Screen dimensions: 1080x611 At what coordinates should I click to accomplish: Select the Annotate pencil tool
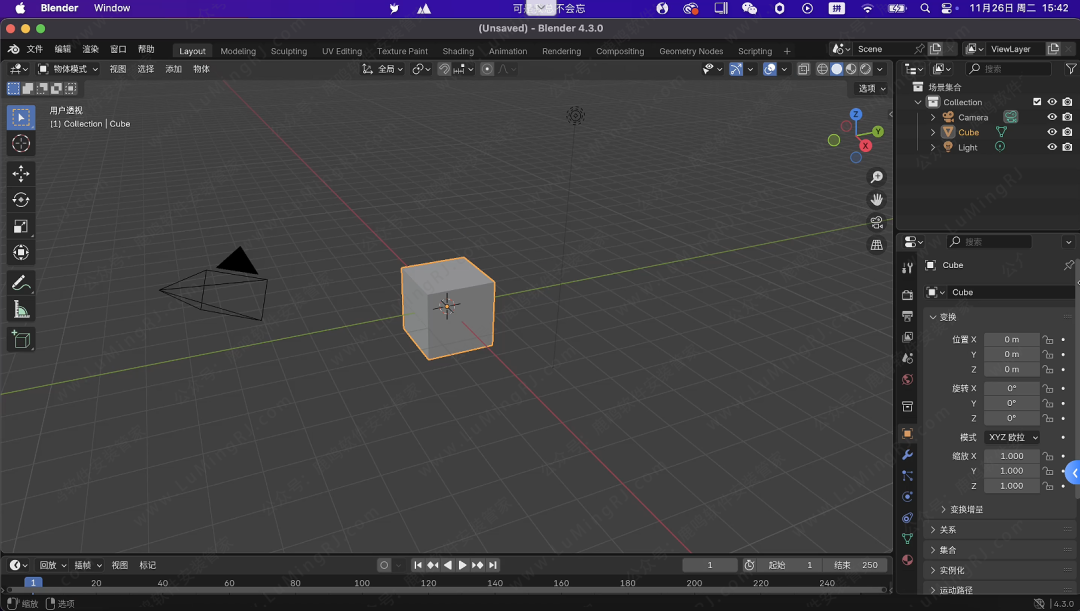click(x=21, y=284)
